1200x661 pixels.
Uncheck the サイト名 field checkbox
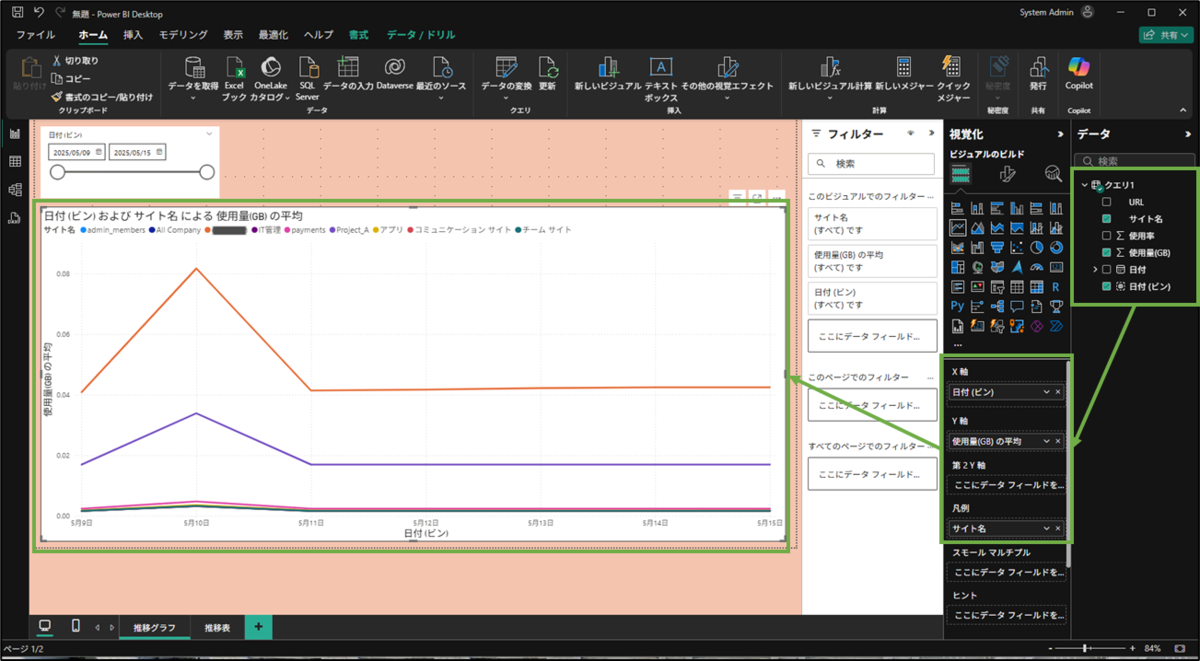click(1107, 219)
